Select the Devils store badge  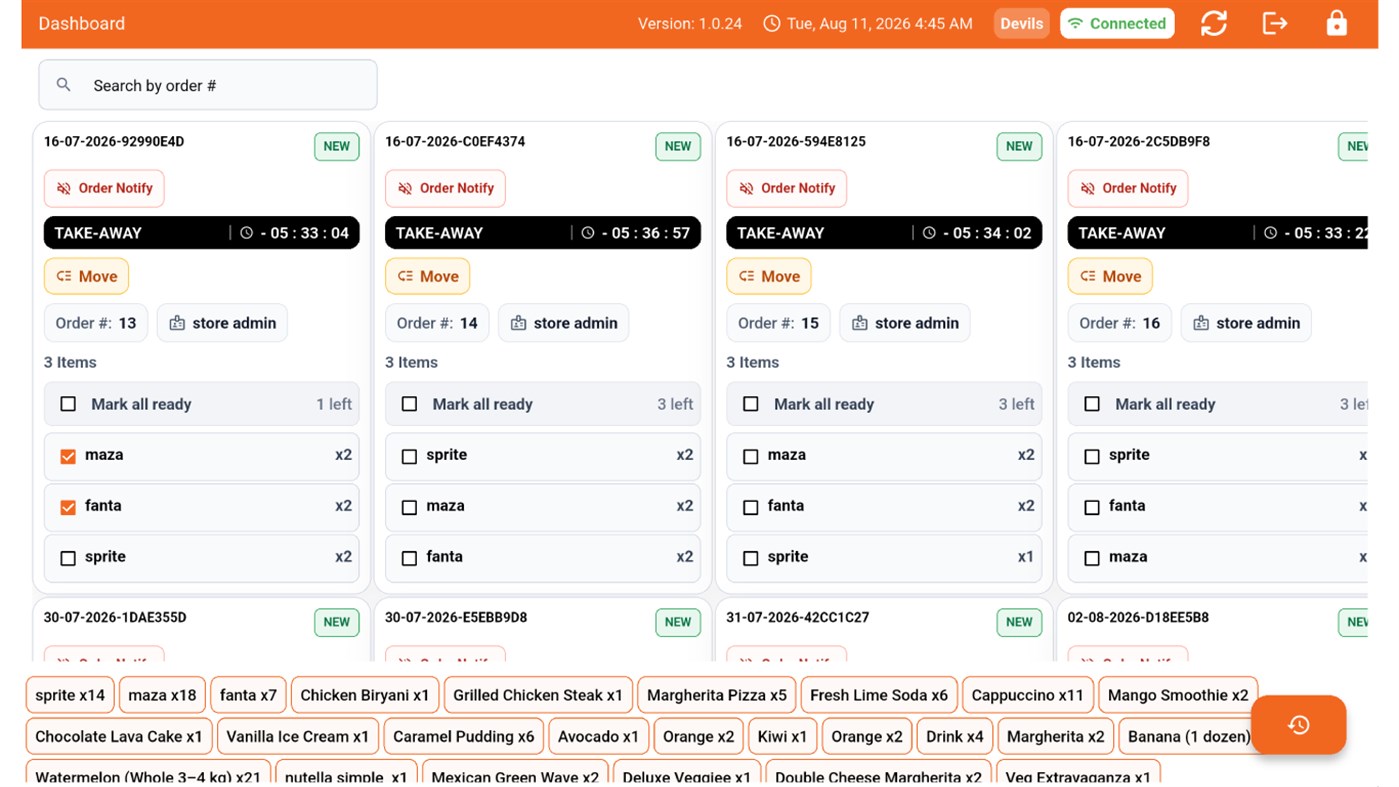pyautogui.click(x=1021, y=23)
